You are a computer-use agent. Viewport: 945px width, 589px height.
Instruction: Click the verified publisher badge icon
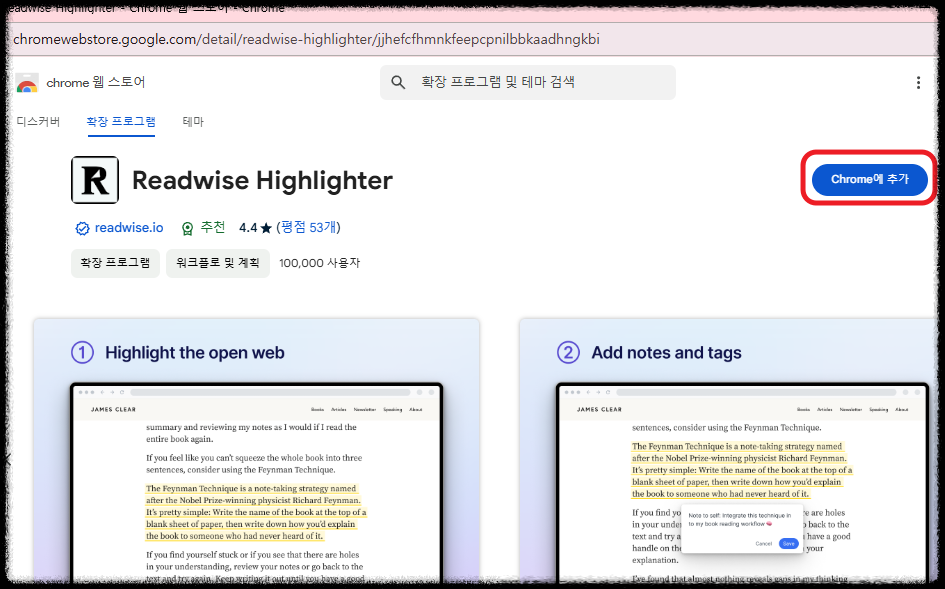pyautogui.click(x=82, y=228)
